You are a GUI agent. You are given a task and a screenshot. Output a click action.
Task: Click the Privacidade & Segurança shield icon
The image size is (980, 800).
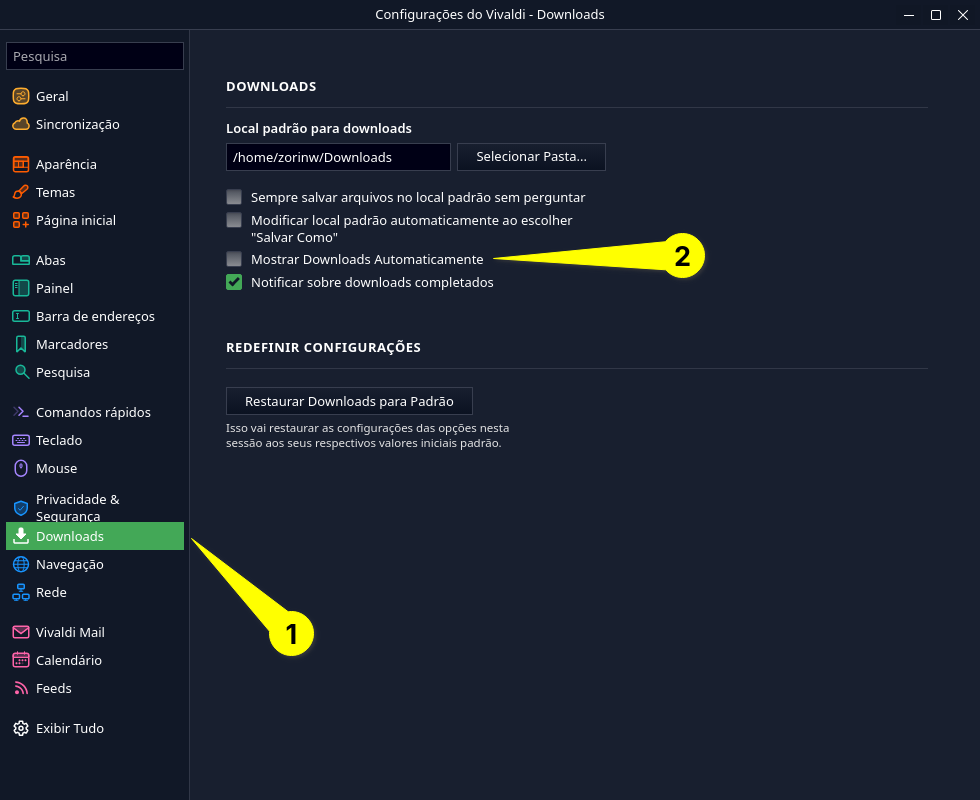[x=20, y=507]
